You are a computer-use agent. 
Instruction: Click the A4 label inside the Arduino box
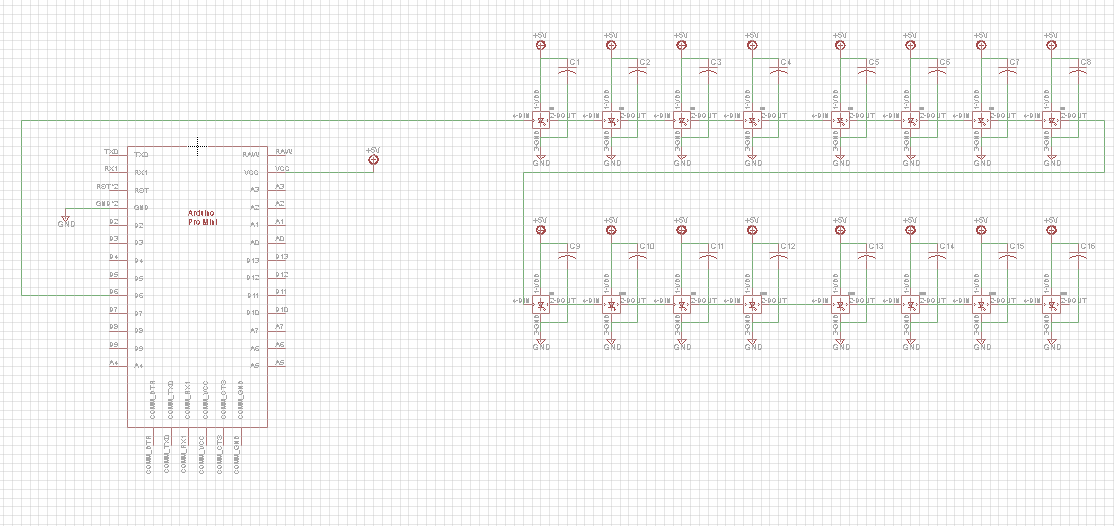(139, 366)
